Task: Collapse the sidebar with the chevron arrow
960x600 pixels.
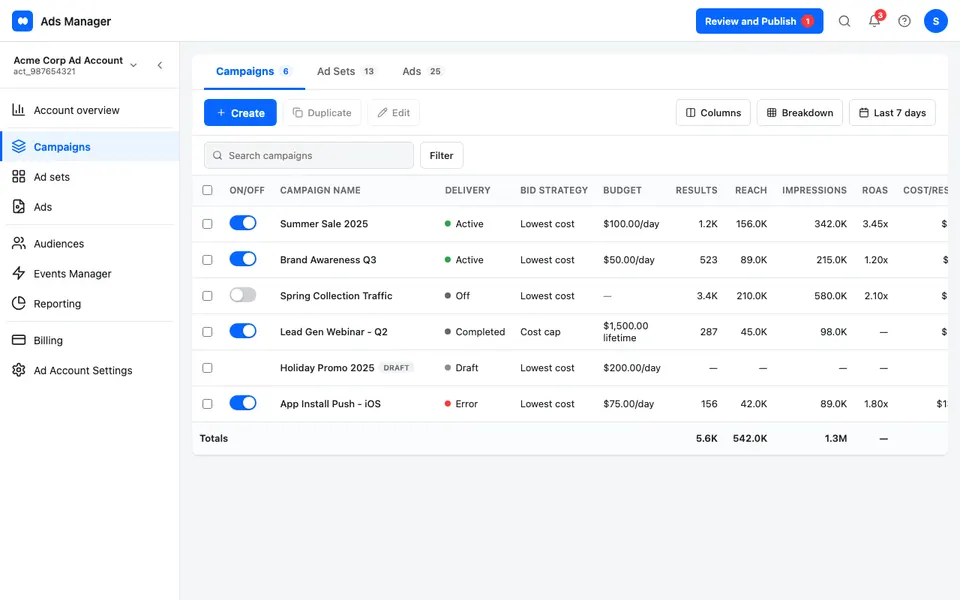Action: pyautogui.click(x=160, y=65)
